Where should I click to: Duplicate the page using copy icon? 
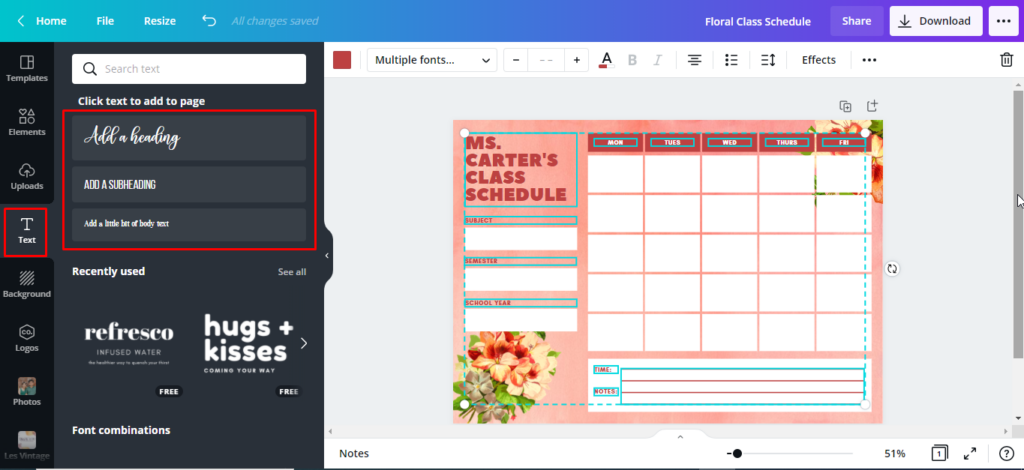(845, 106)
